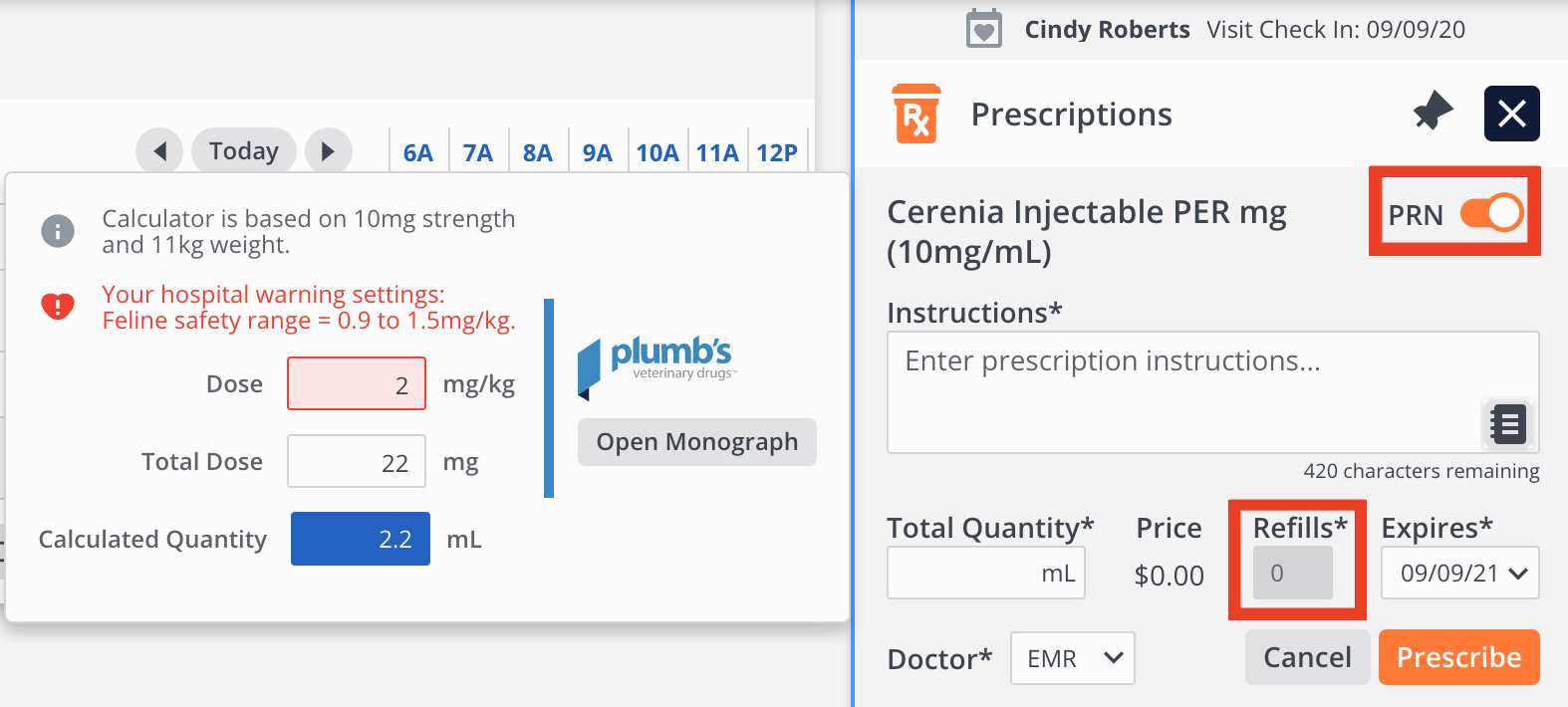Click the calendar heart visit icon
Screen dimensions: 1568x707
point(983,29)
